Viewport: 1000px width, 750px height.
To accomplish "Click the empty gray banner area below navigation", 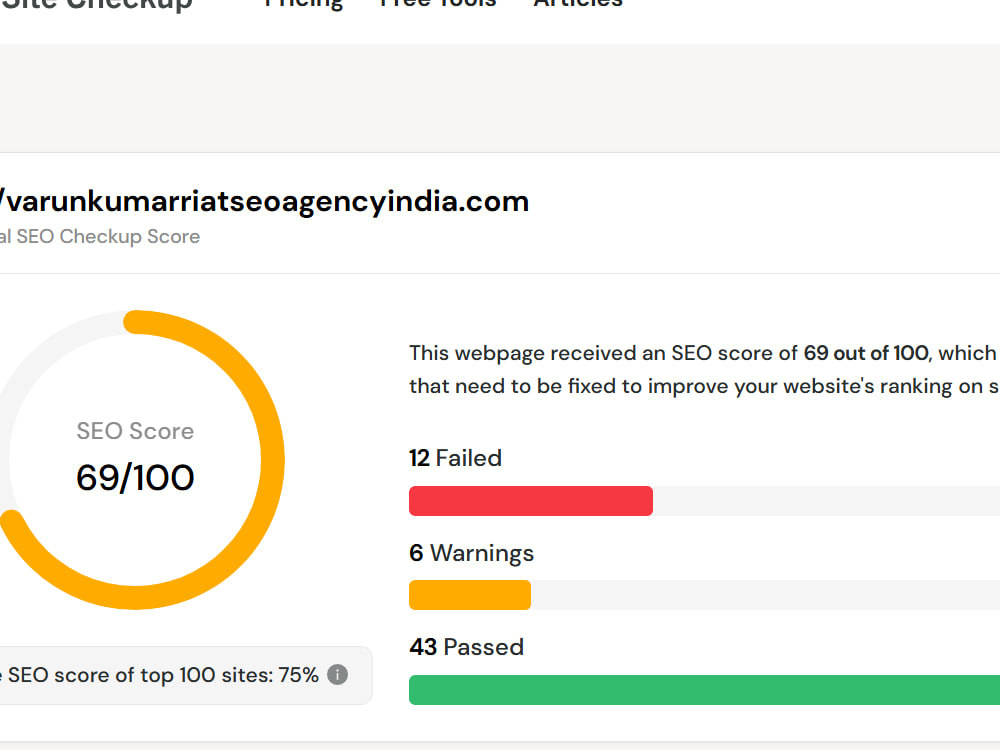I will tap(500, 98).
